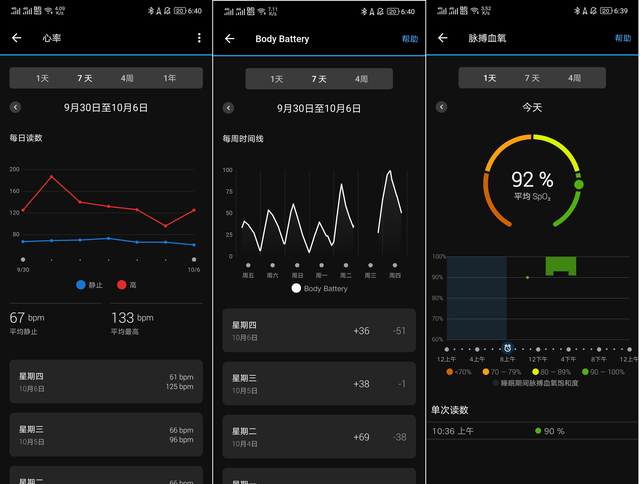Select 4周 tab on Body Battery screen
This screenshot has width=640, height=484.
pyautogui.click(x=361, y=79)
